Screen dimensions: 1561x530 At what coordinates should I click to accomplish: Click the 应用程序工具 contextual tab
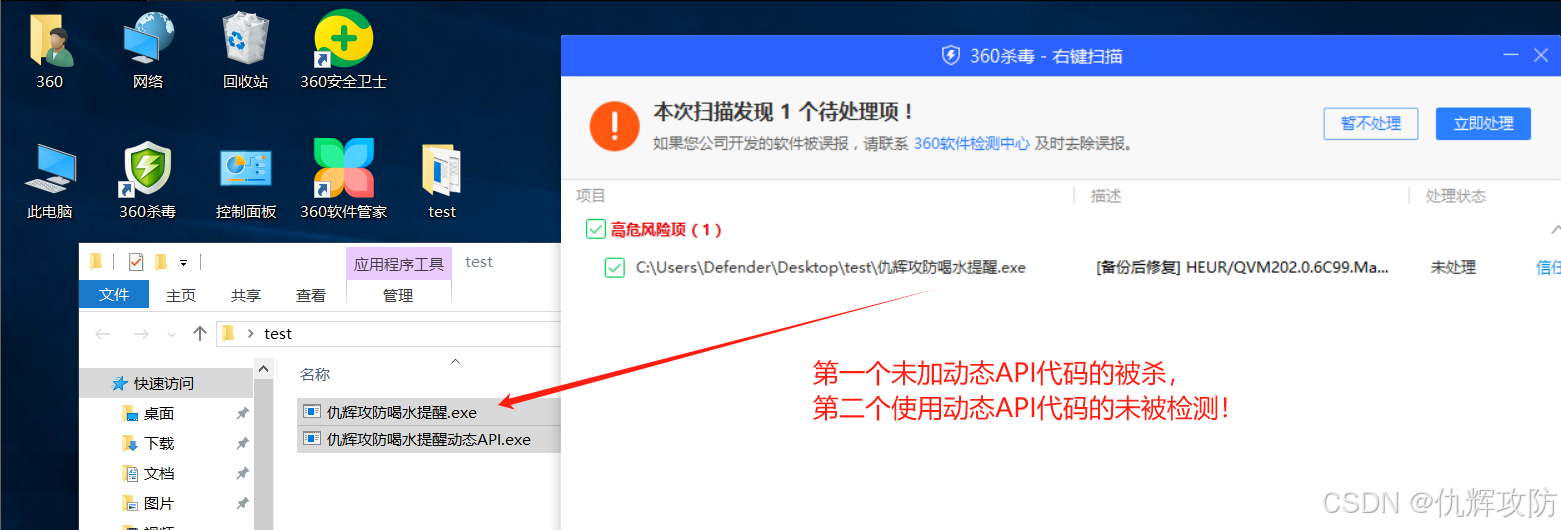point(399,264)
